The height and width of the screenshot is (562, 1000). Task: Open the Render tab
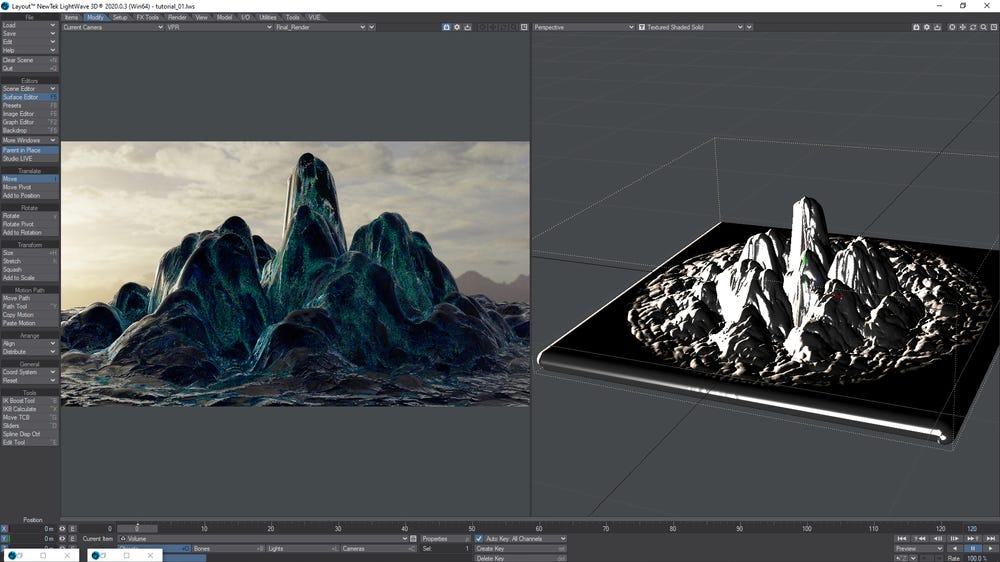tap(177, 17)
